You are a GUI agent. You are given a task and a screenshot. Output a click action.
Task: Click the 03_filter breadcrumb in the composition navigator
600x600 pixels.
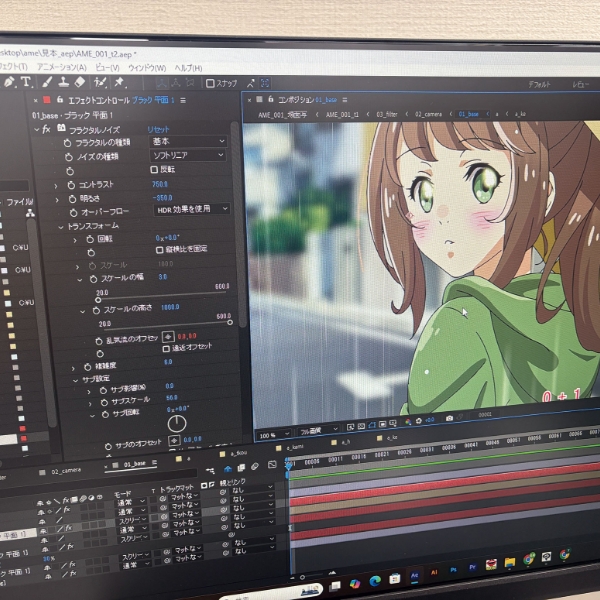pos(386,114)
